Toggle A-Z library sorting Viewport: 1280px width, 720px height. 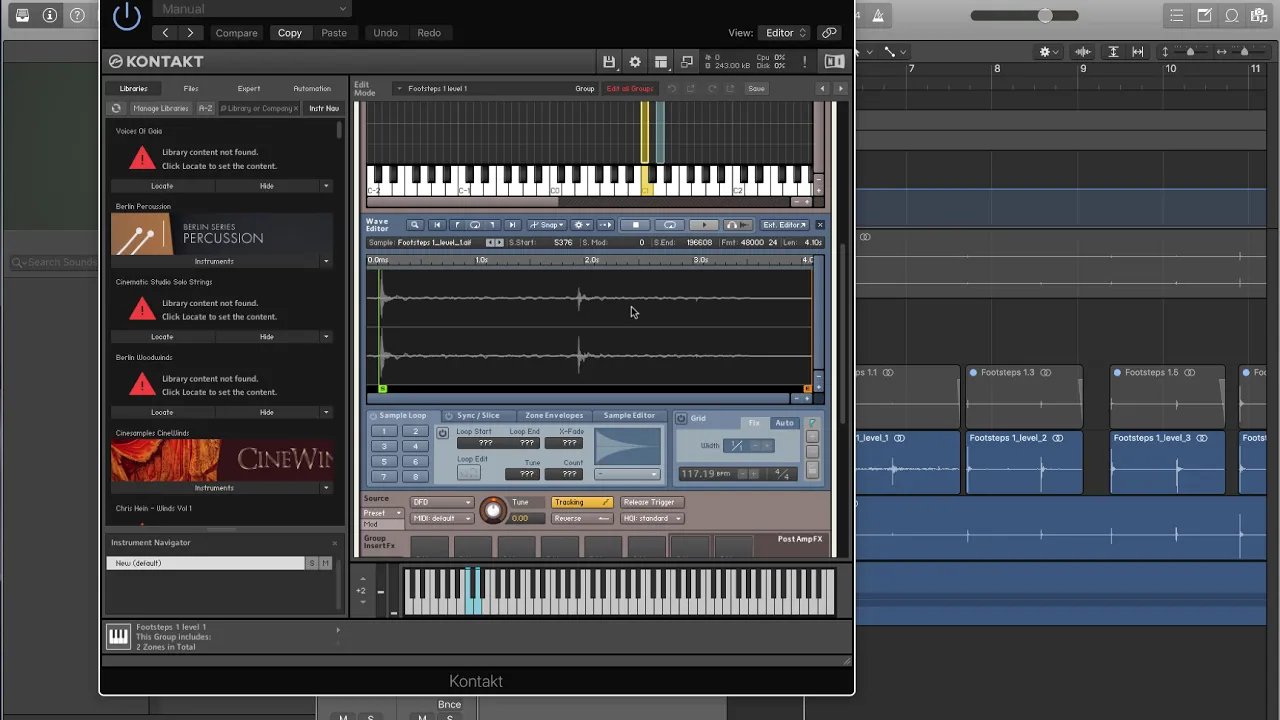coord(206,108)
